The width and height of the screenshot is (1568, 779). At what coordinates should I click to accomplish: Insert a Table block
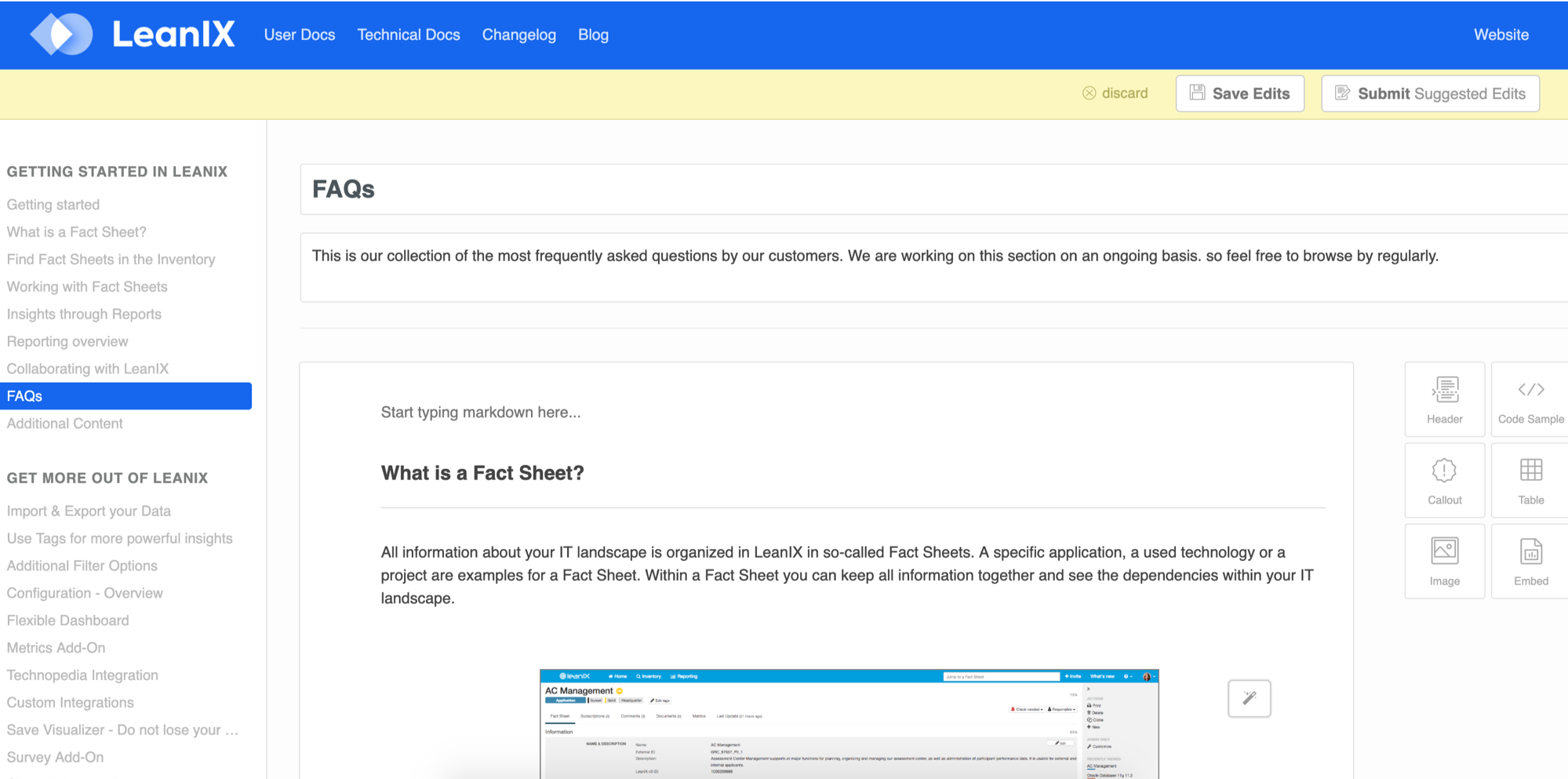coord(1530,480)
